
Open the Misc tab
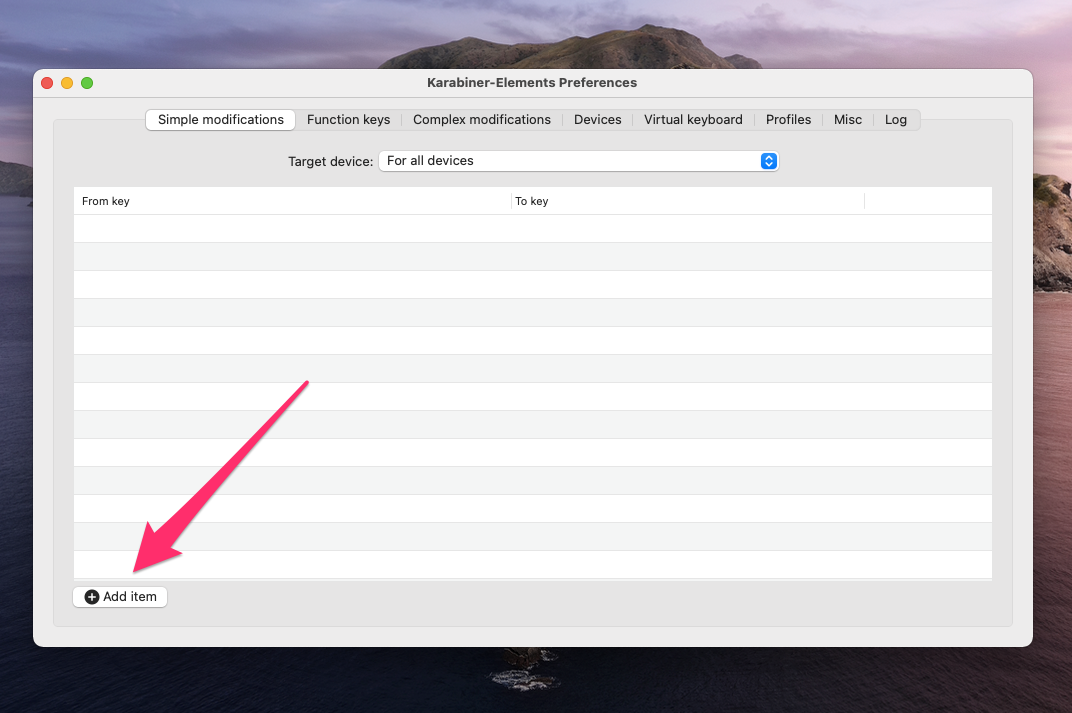click(x=848, y=120)
